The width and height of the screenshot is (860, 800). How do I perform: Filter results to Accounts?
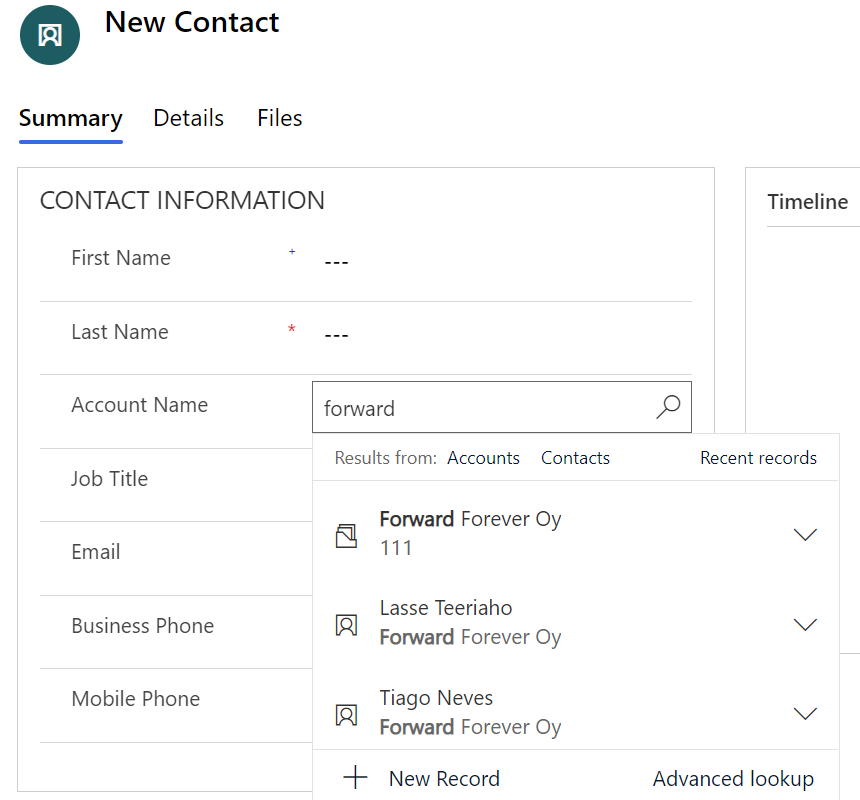[483, 458]
